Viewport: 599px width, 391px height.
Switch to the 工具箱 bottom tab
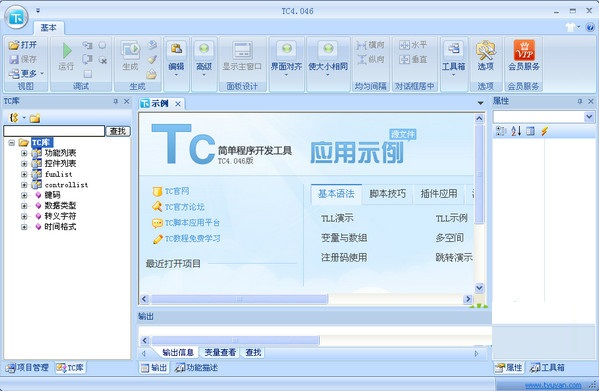tap(547, 368)
